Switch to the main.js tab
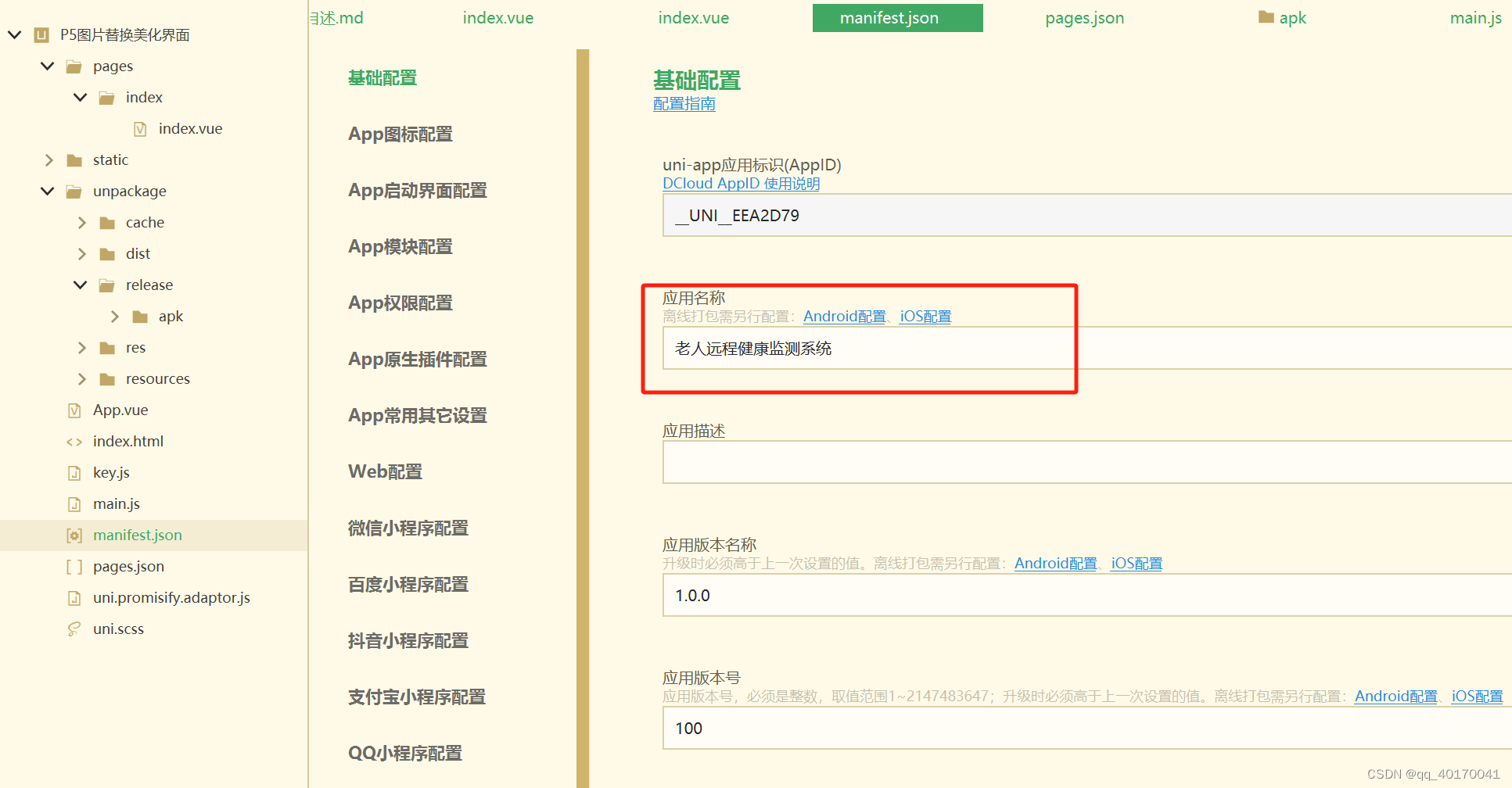This screenshot has height=788, width=1512. click(1476, 17)
